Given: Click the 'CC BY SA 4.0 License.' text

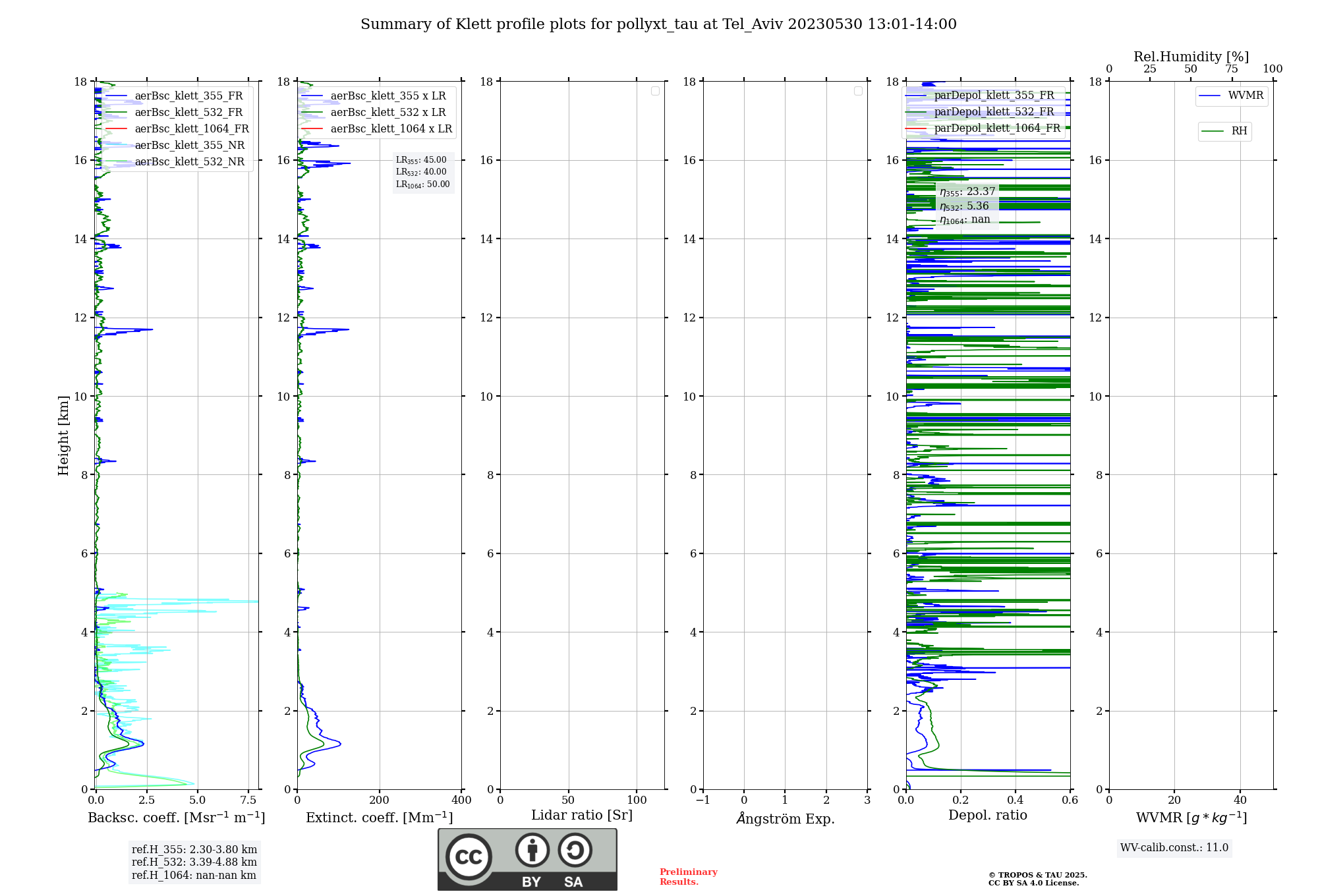Looking at the screenshot, I should click(x=1034, y=883).
